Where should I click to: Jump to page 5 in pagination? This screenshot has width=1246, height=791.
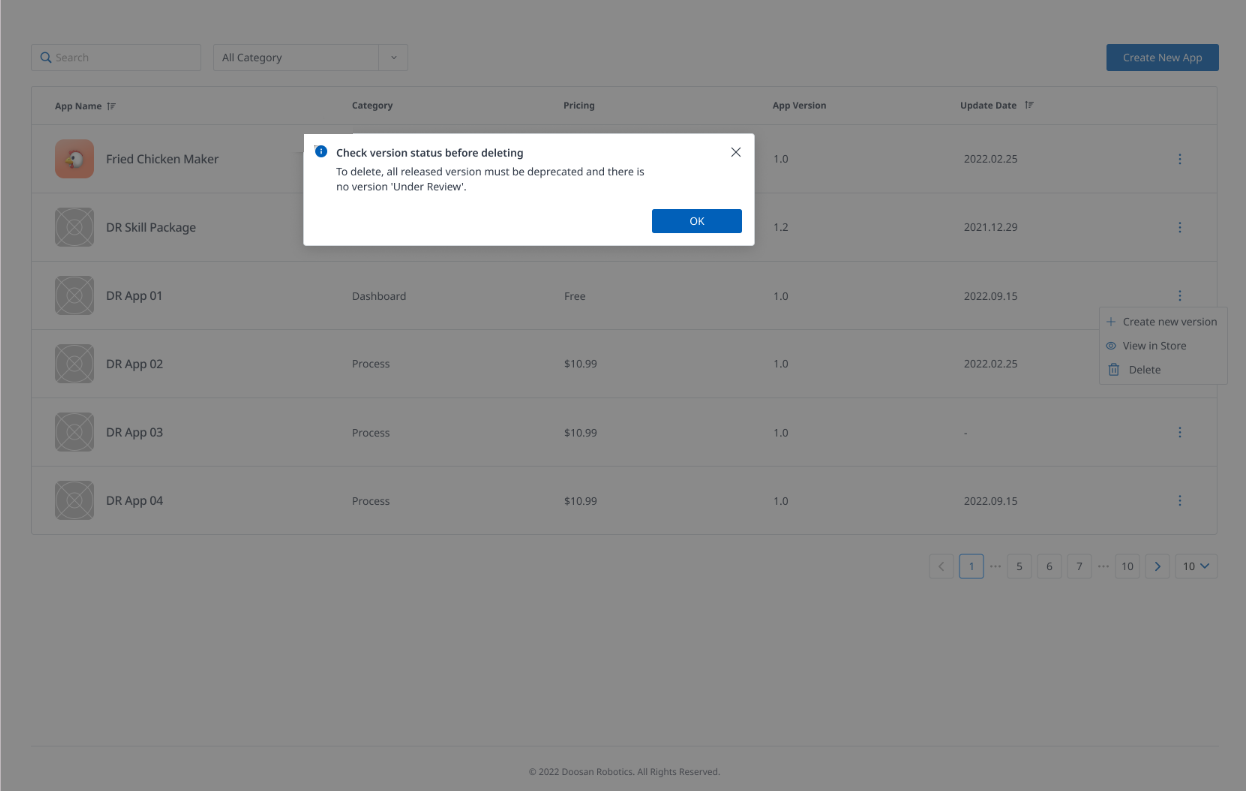point(1019,567)
